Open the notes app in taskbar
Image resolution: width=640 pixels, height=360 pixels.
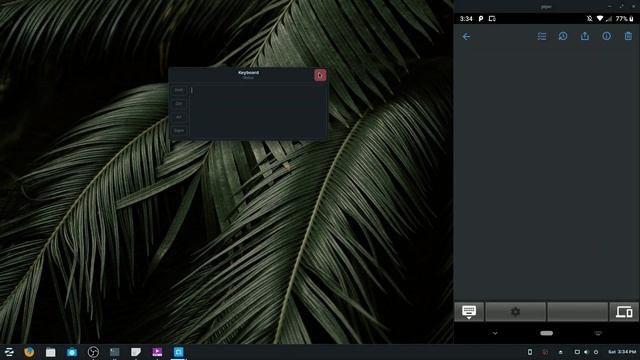click(136, 352)
